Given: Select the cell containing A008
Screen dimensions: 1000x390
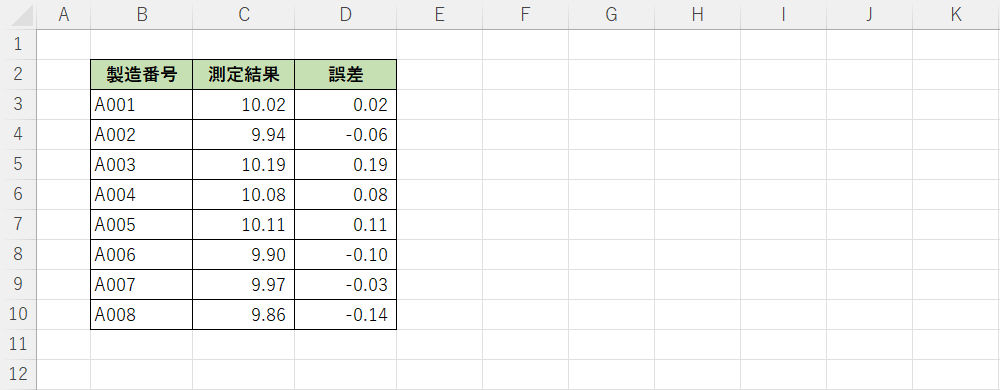Looking at the screenshot, I should tap(142, 315).
